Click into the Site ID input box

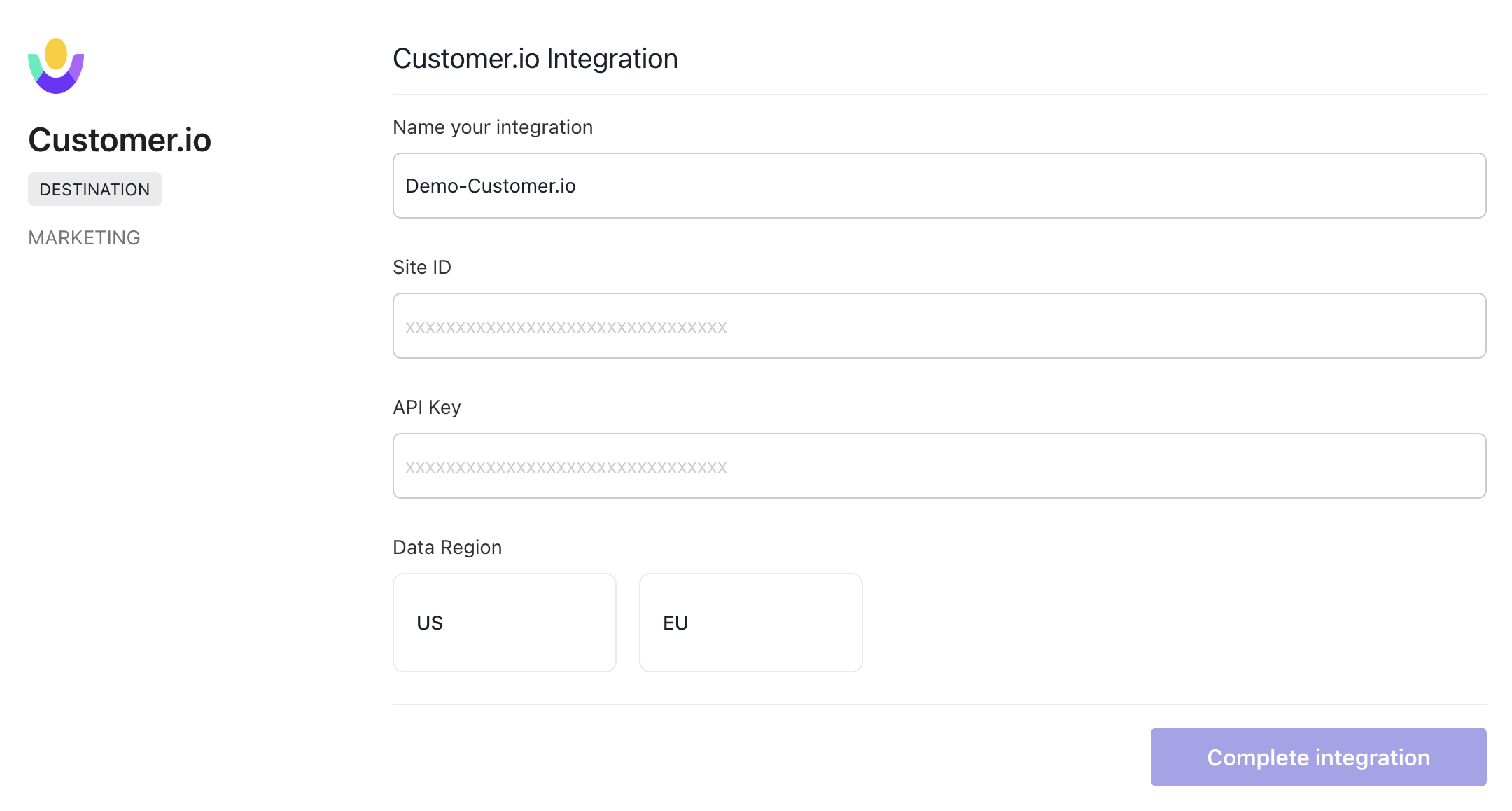click(x=939, y=326)
